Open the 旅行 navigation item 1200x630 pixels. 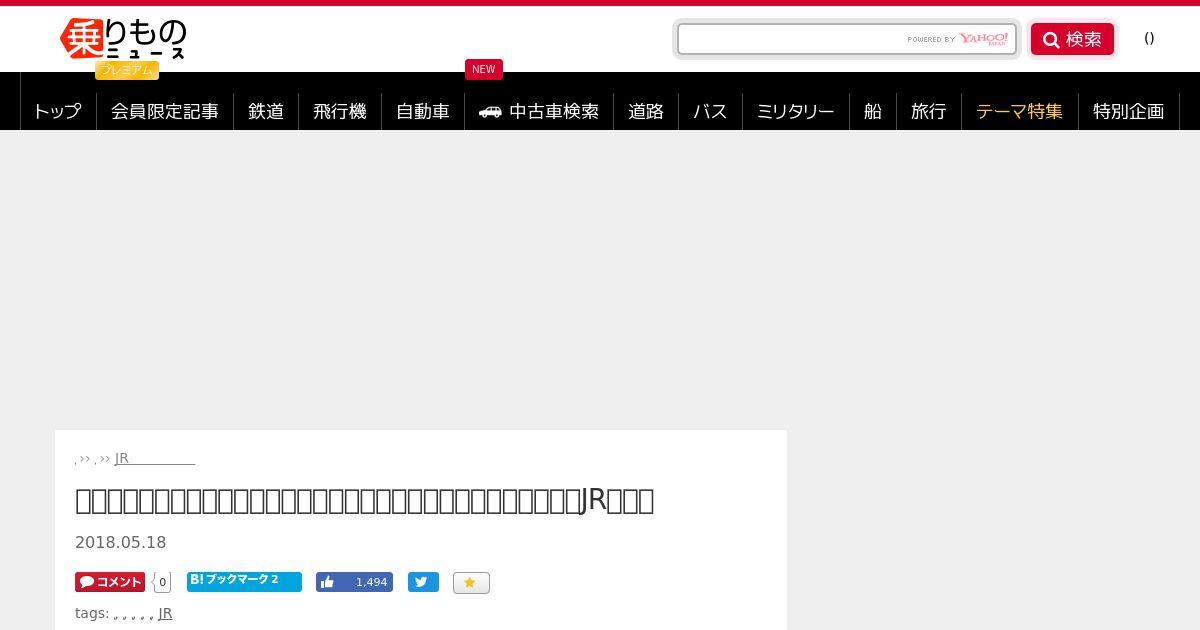pyautogui.click(x=929, y=111)
